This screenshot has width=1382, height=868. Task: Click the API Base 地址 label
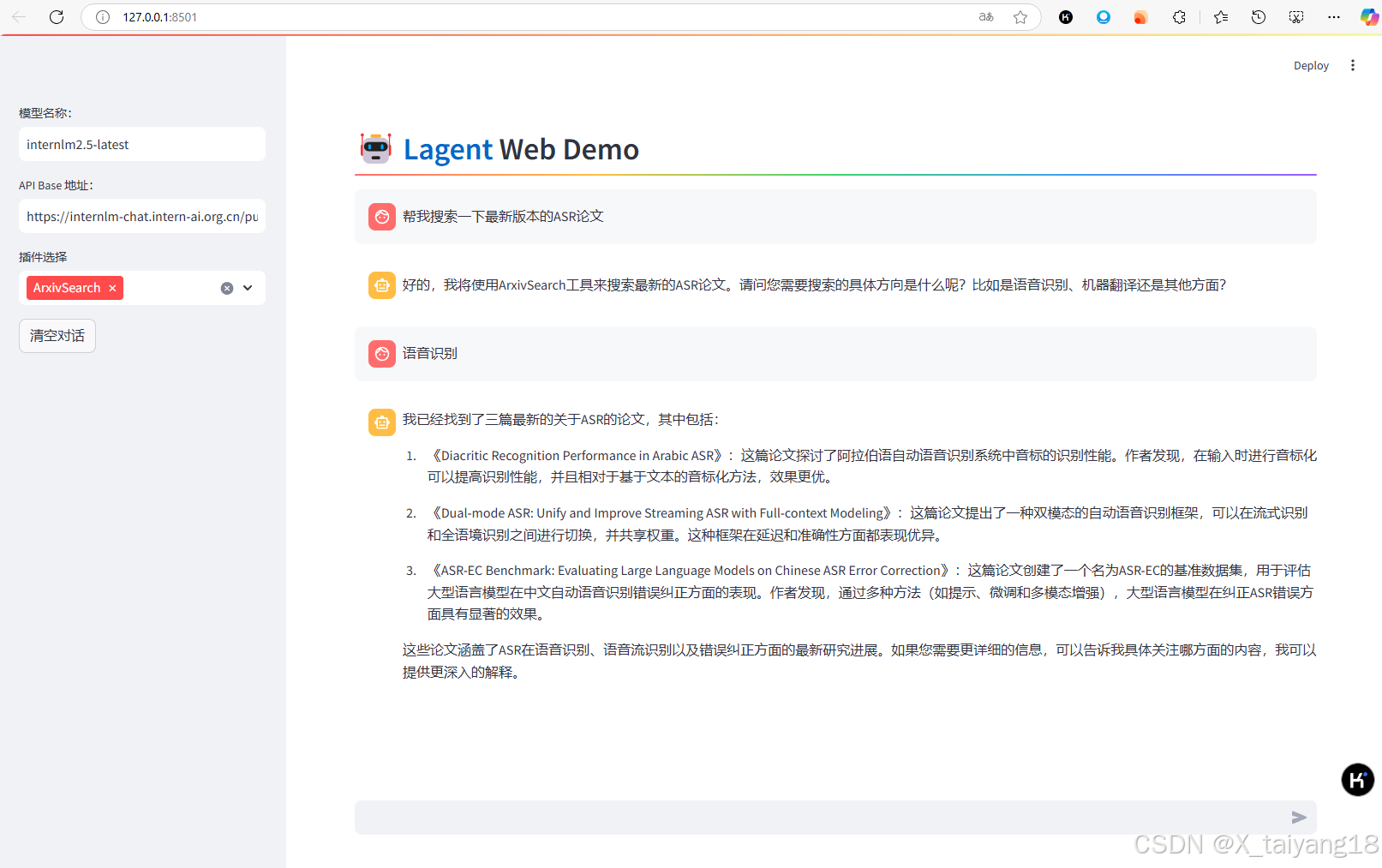(x=56, y=185)
